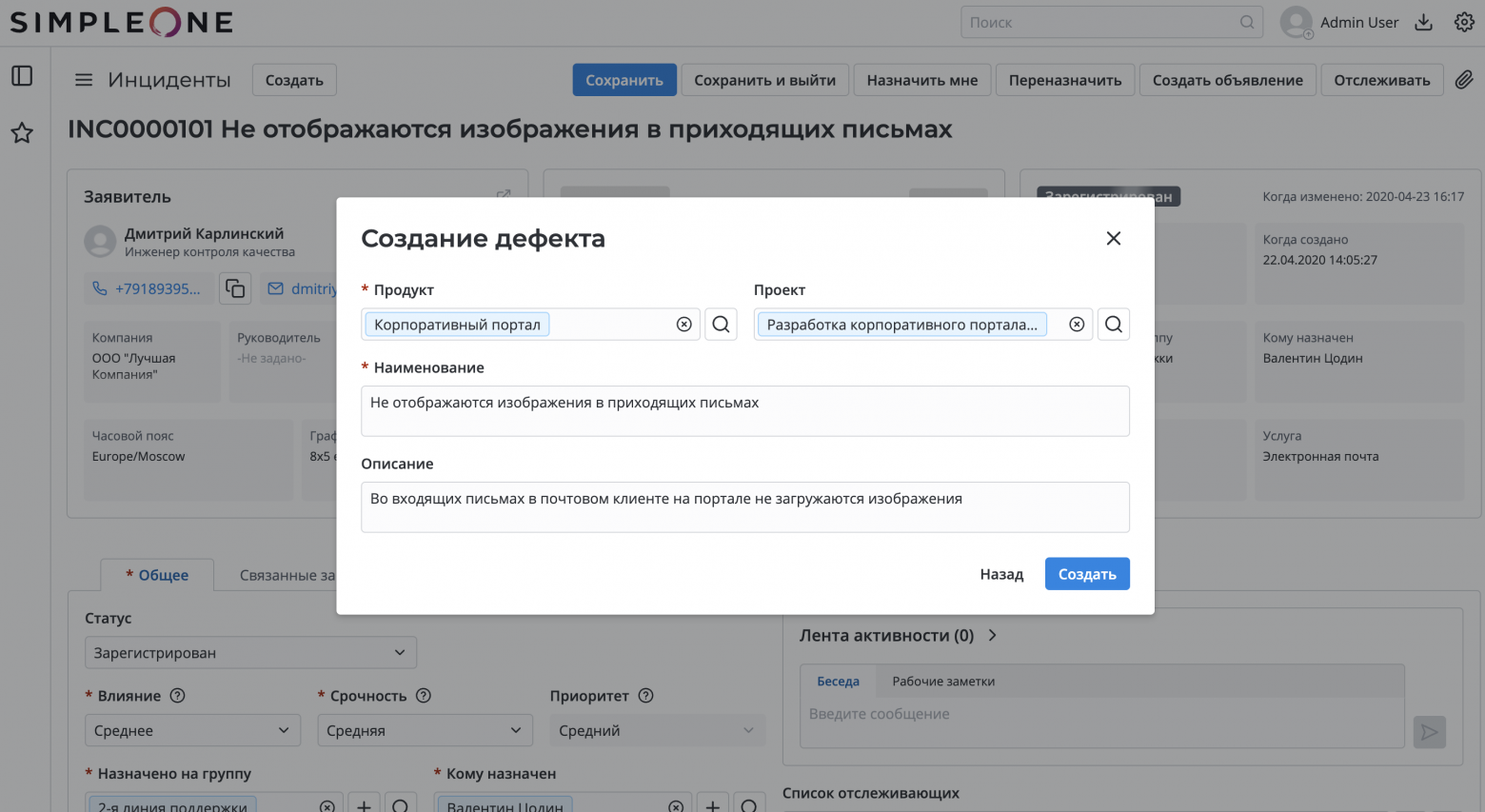Open reference lookup for the Проект field
The height and width of the screenshot is (812, 1485).
1113,324
